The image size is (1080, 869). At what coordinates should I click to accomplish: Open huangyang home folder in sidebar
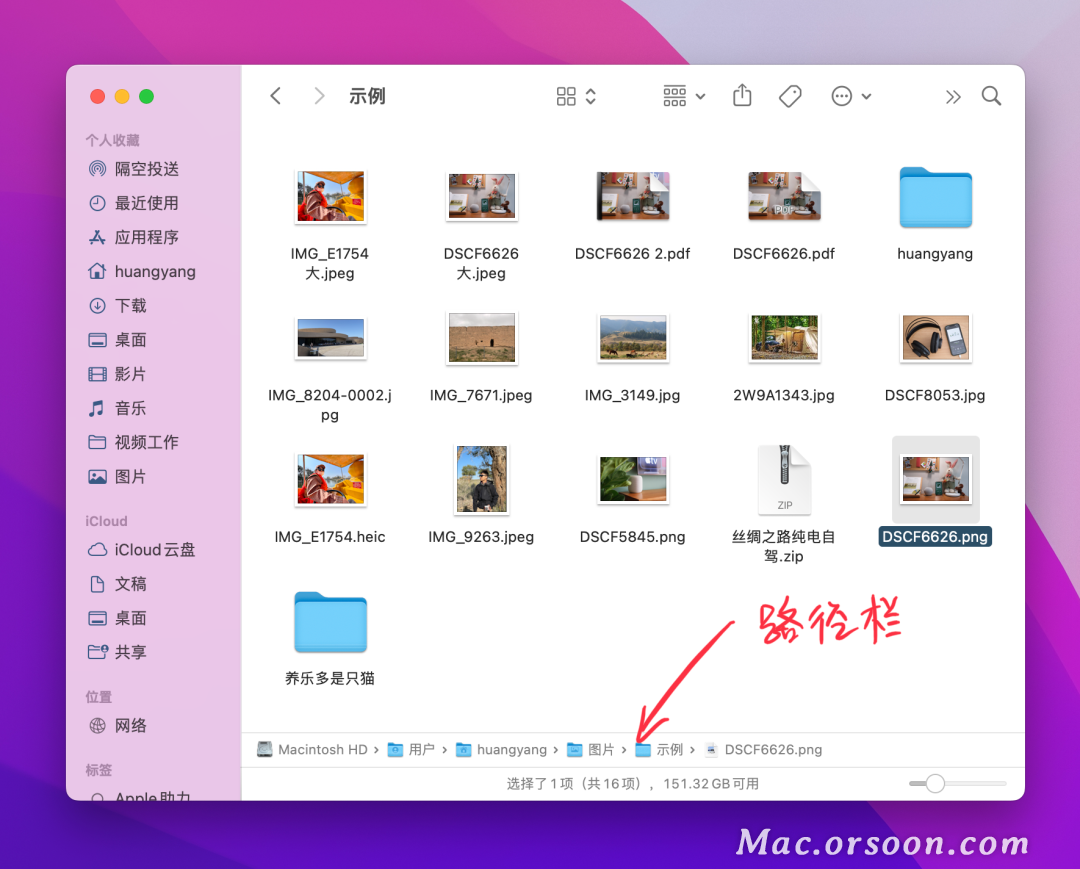(142, 271)
